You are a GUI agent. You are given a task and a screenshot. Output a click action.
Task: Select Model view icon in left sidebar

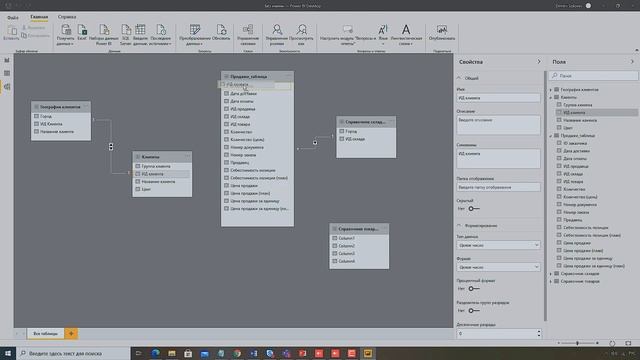click(7, 87)
